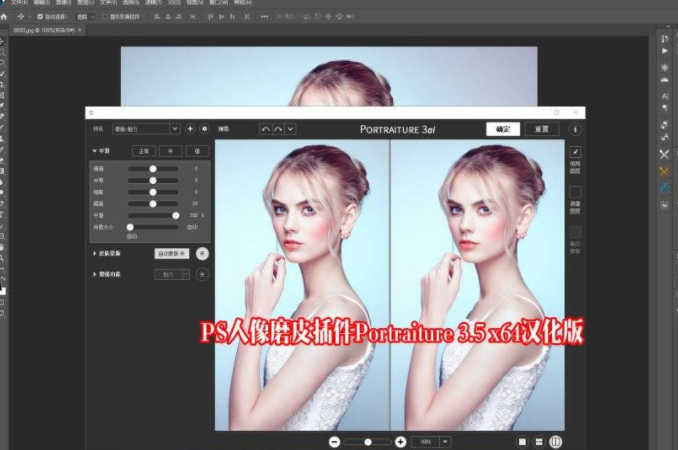Click align top edges icon
Image resolution: width=678 pixels, height=450 pixels.
pyautogui.click(x=211, y=16)
